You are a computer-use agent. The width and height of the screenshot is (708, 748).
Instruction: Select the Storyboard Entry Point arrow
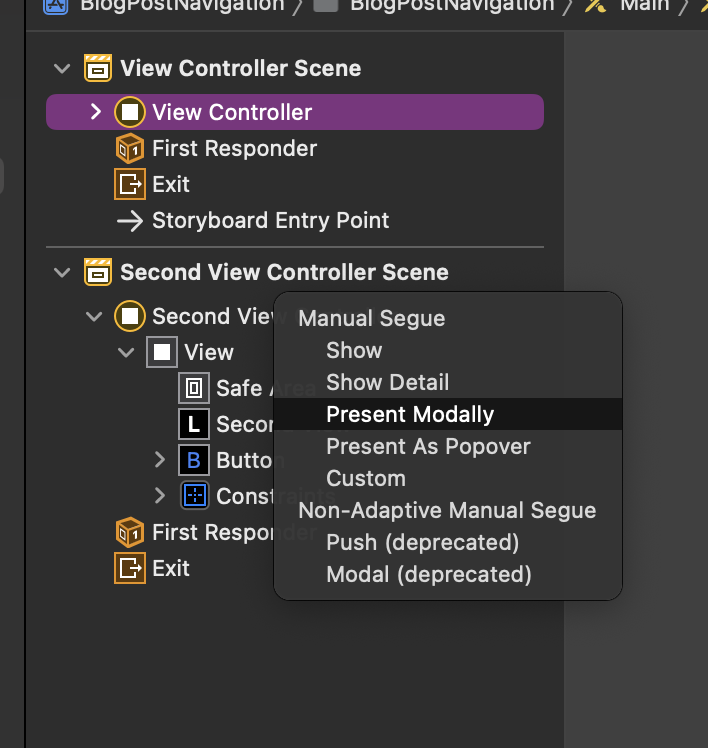pyautogui.click(x=130, y=221)
